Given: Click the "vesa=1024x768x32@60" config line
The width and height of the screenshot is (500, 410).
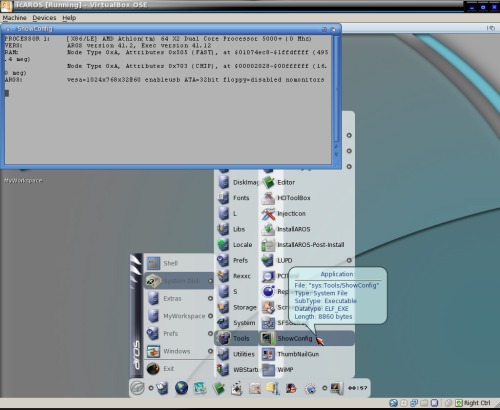Looking at the screenshot, I should pyautogui.click(x=196, y=80).
